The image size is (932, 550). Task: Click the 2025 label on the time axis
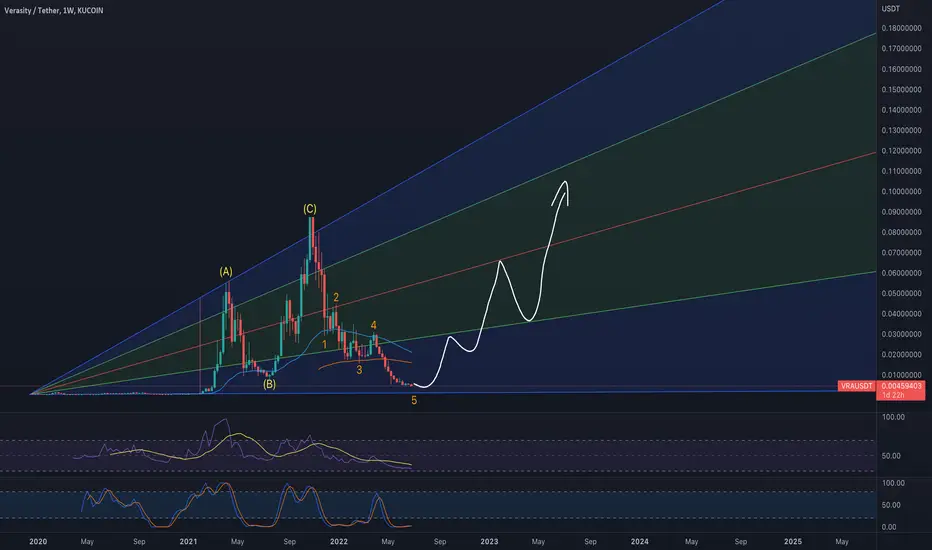792,541
